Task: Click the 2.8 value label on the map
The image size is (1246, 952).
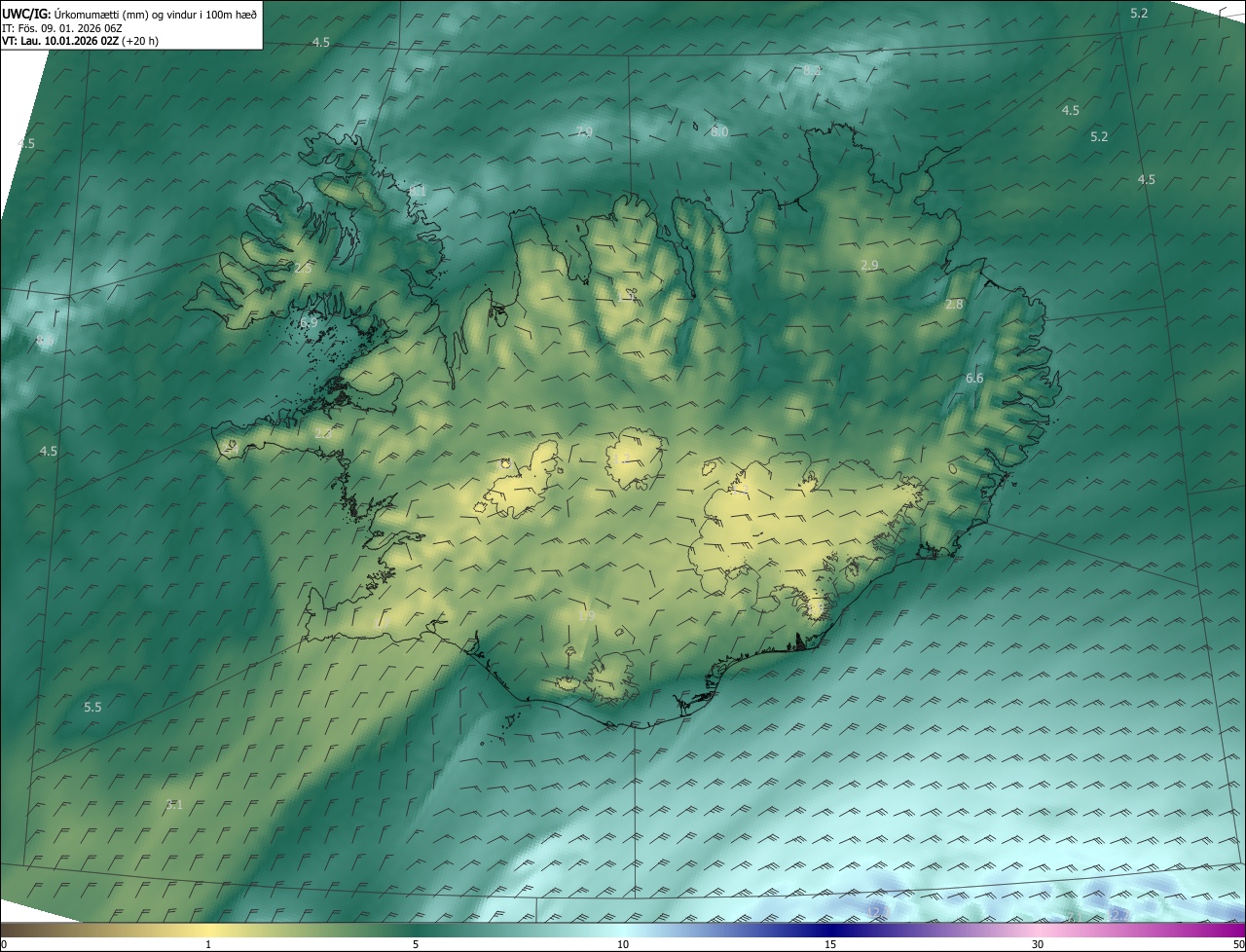Action: coord(954,305)
